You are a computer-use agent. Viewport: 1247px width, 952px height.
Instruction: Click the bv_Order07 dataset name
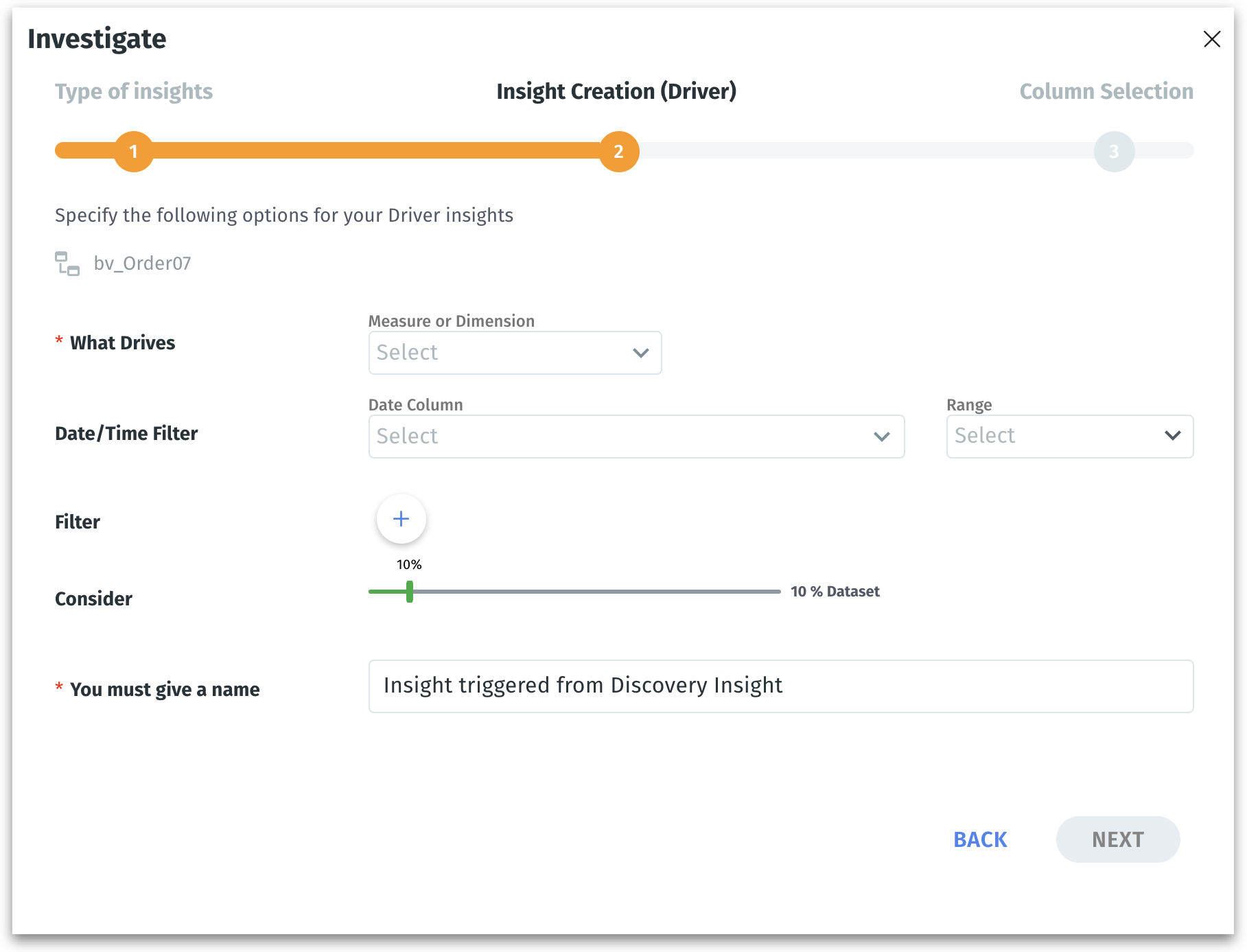tap(143, 264)
